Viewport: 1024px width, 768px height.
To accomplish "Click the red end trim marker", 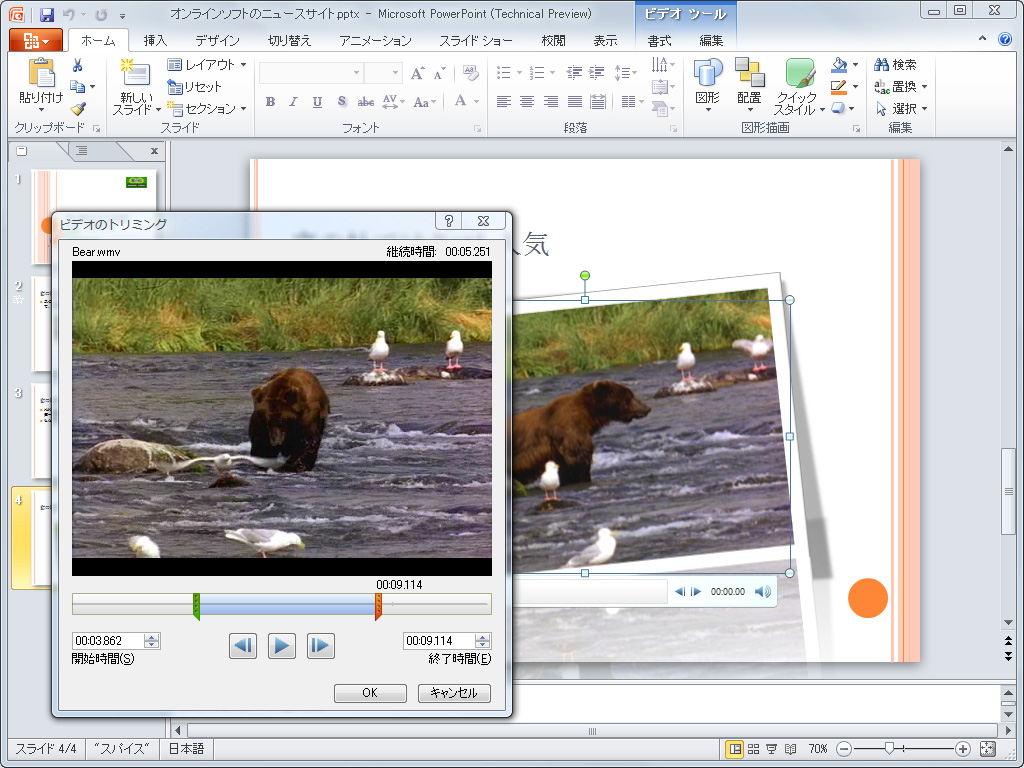I will 378,605.
